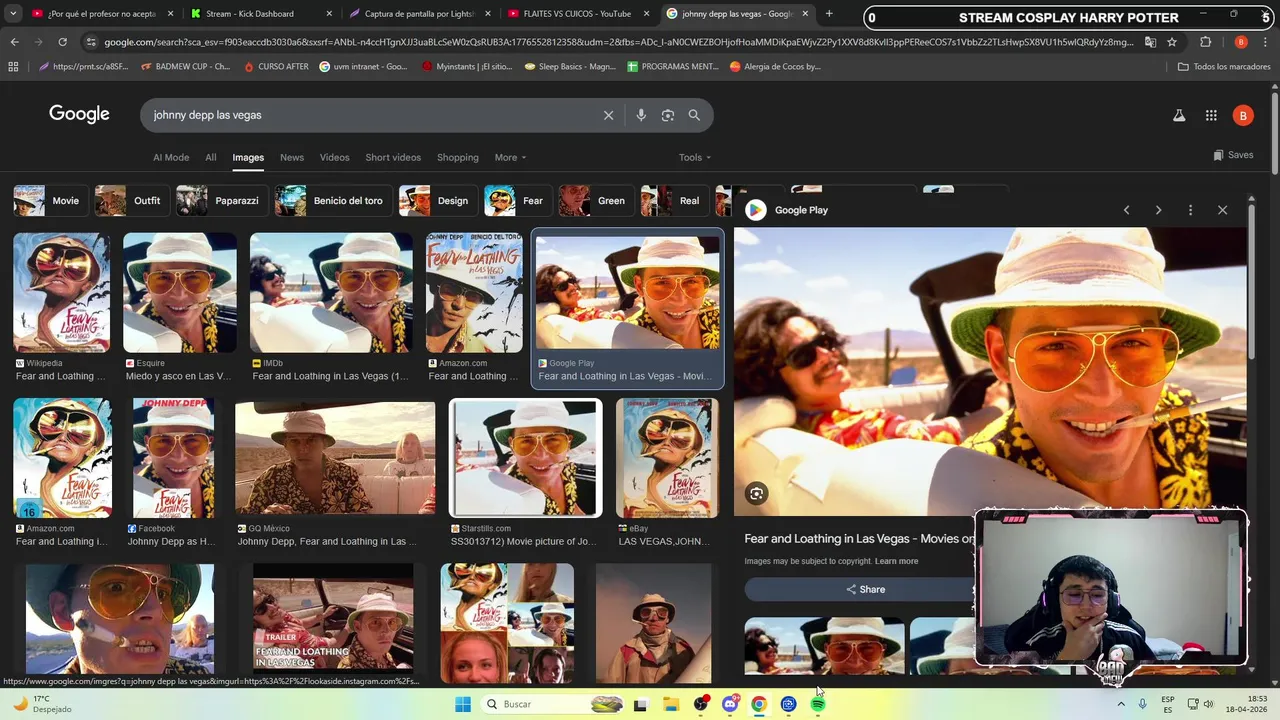The image size is (1280, 720).
Task: Open the Sleep Basics bookmark
Action: 570,66
